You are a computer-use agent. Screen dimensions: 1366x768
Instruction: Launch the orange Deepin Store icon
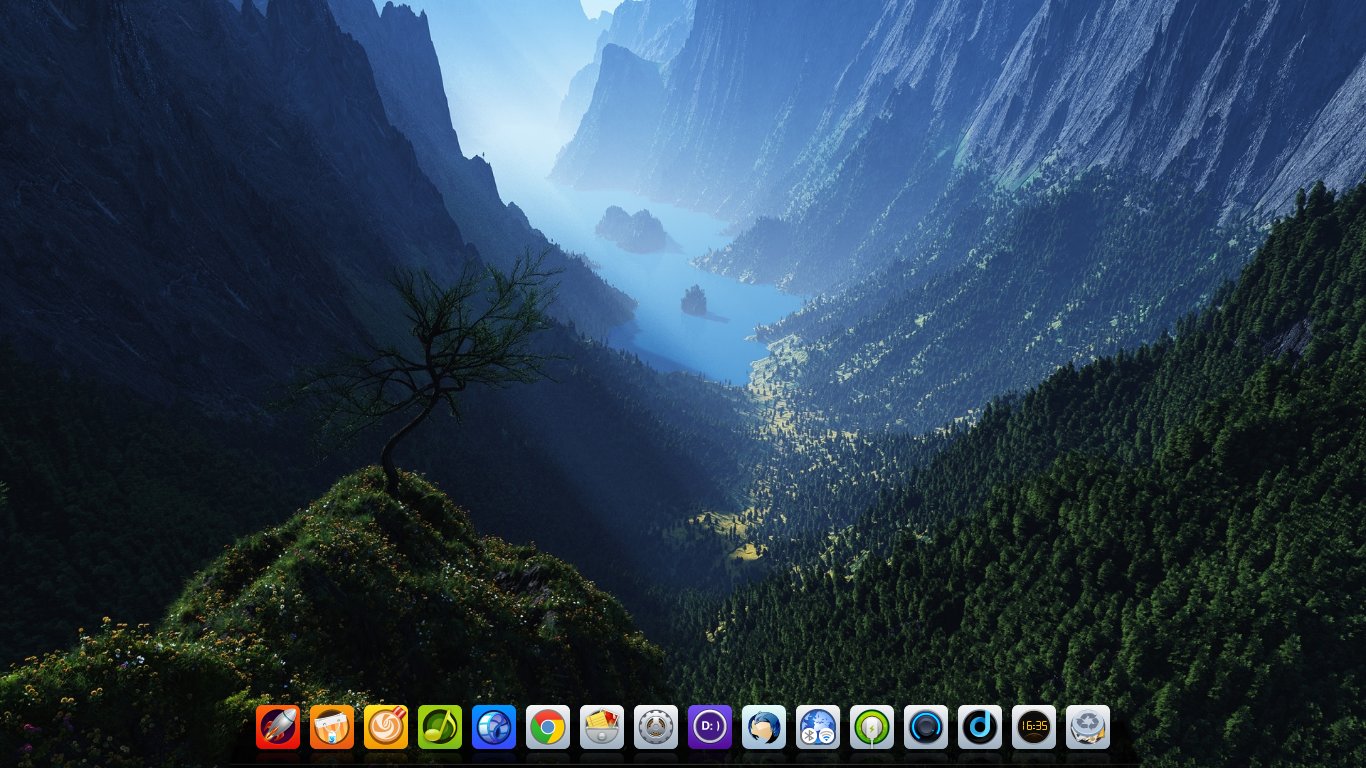coord(332,727)
